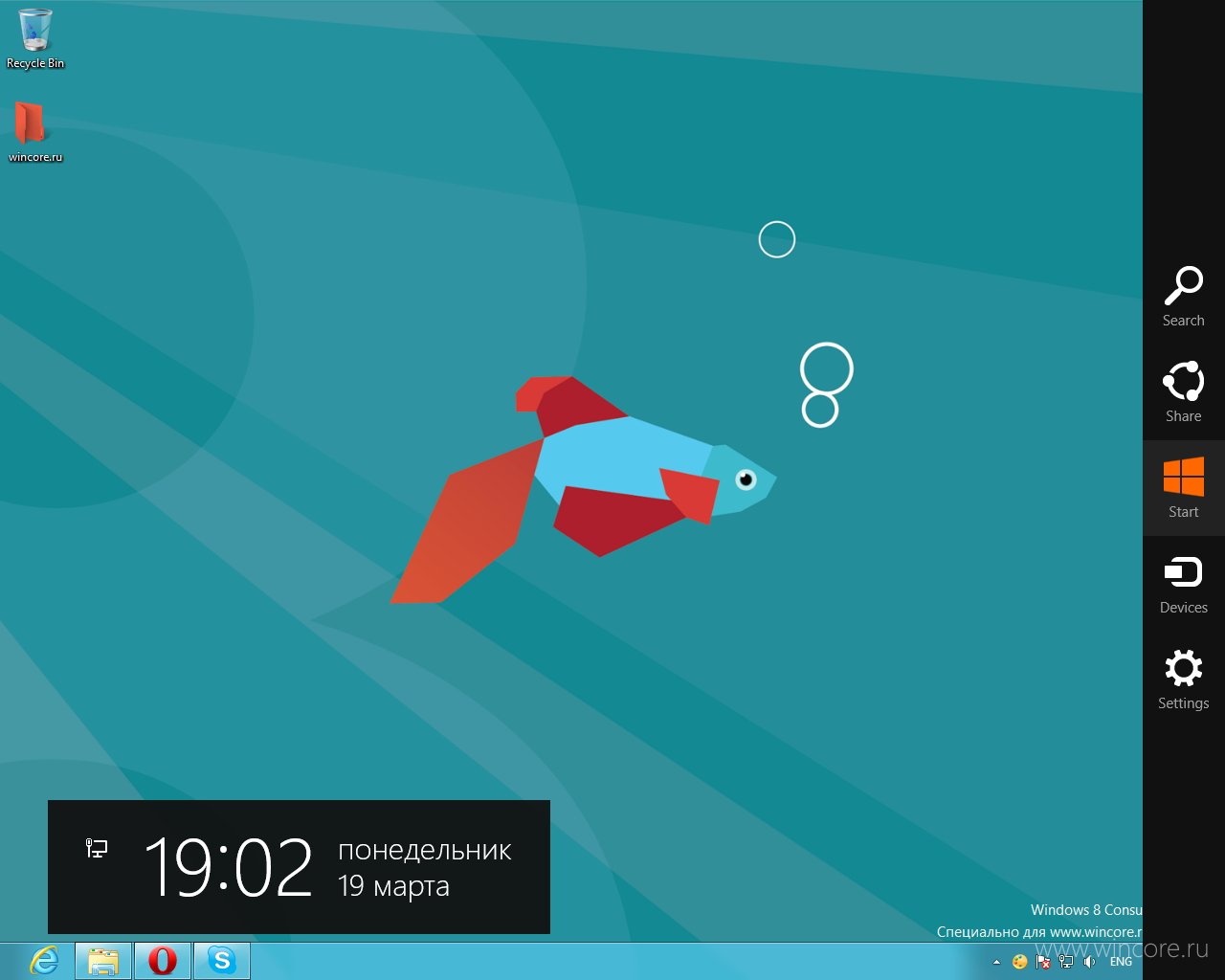Click the network tray icon
Screen dimensions: 1225x980
pos(1066,962)
